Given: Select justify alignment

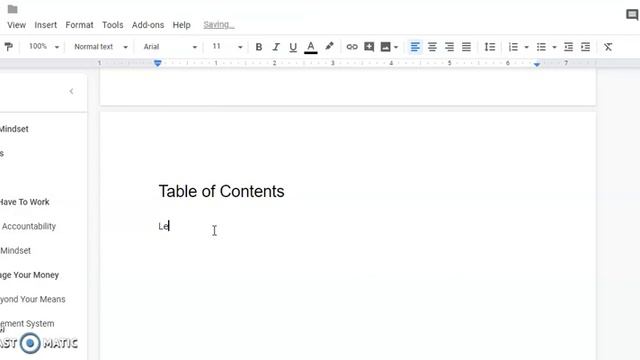Looking at the screenshot, I should (x=466, y=47).
